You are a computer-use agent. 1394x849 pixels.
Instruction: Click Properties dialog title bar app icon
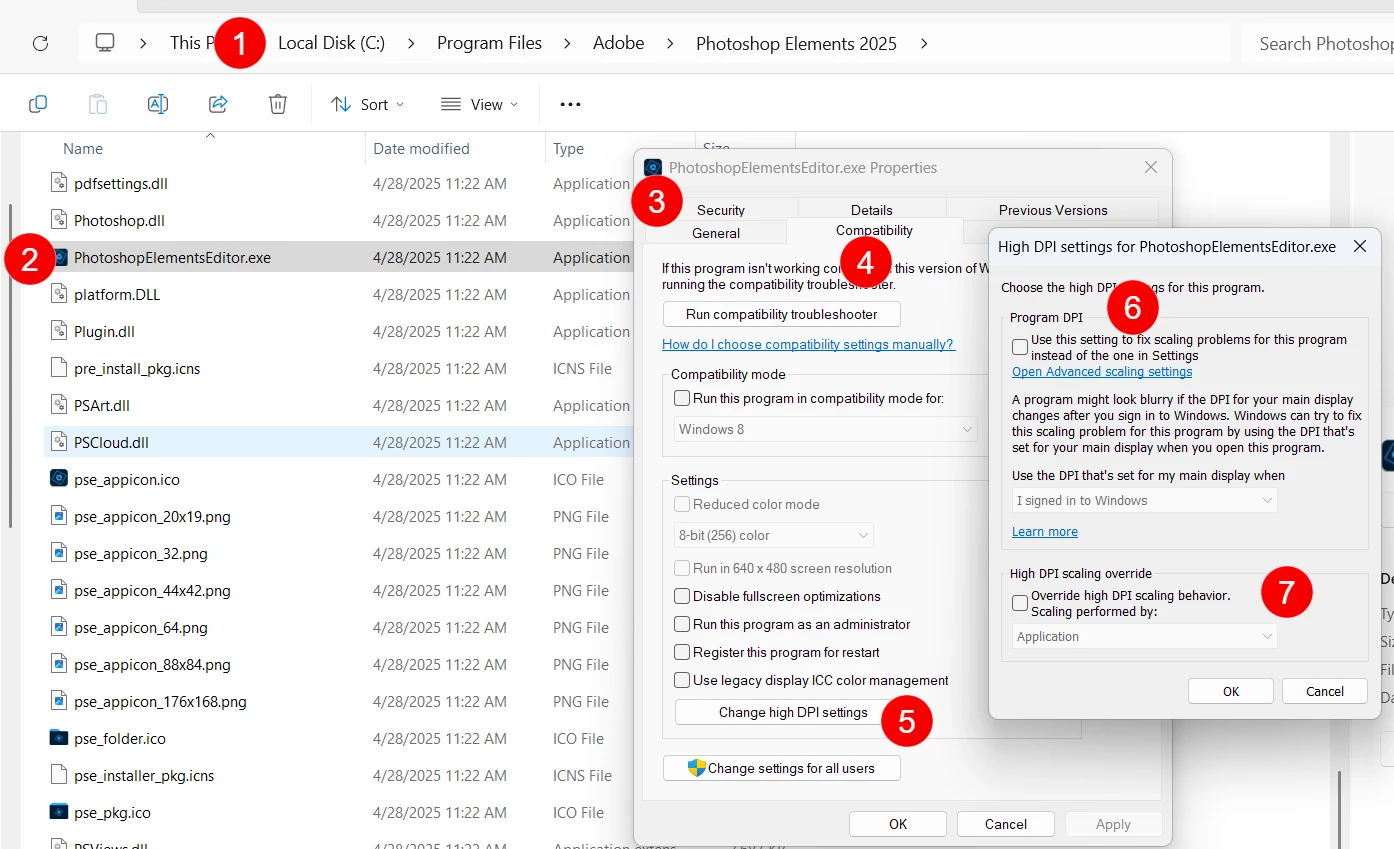pos(653,168)
